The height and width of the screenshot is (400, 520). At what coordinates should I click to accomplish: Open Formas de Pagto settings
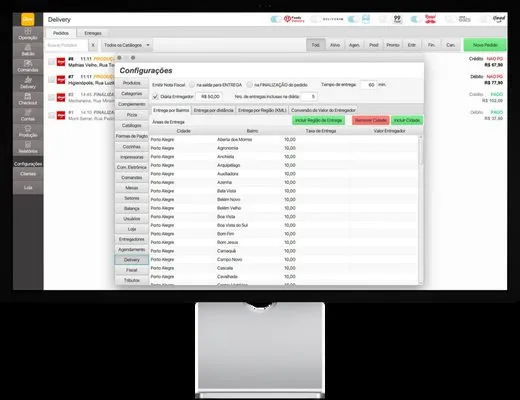point(132,136)
